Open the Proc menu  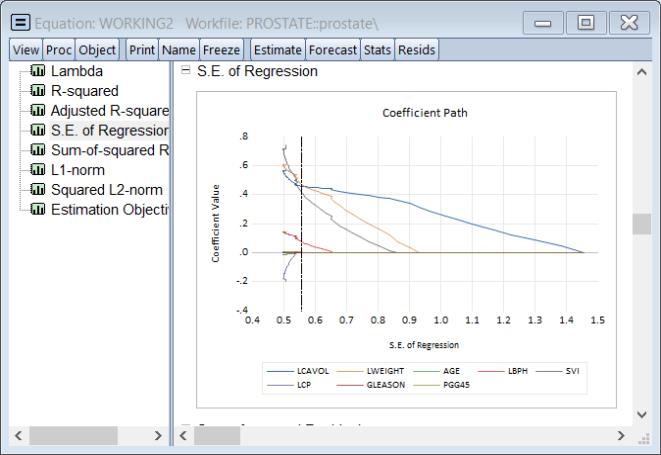point(59,49)
